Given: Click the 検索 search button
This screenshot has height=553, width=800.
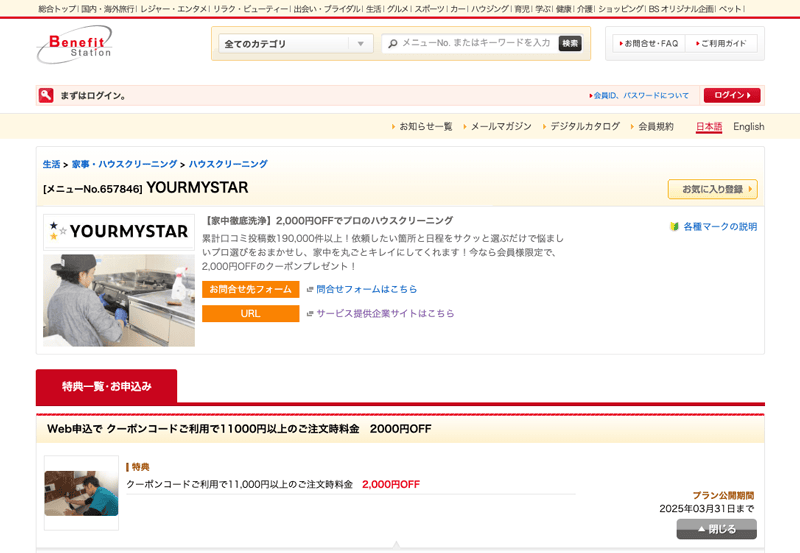Looking at the screenshot, I should pyautogui.click(x=570, y=43).
